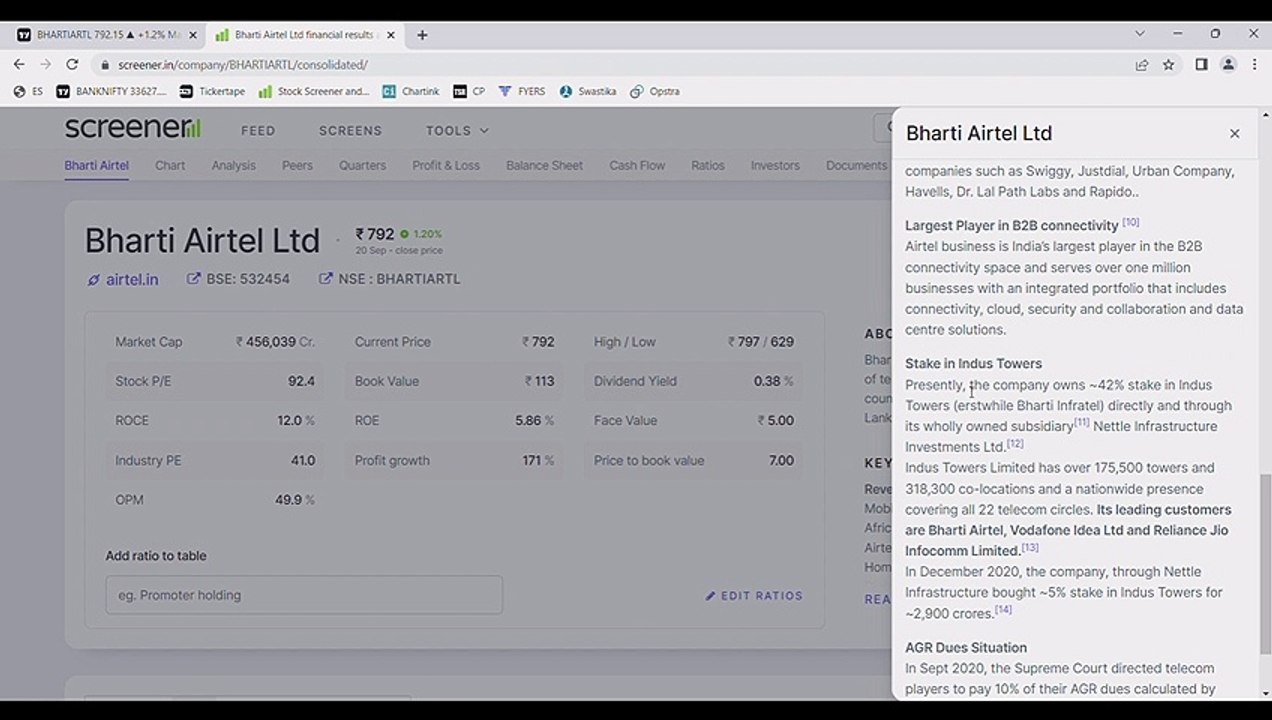Jump to the Cash Flow section
The height and width of the screenshot is (720, 1272).
pyautogui.click(x=637, y=166)
